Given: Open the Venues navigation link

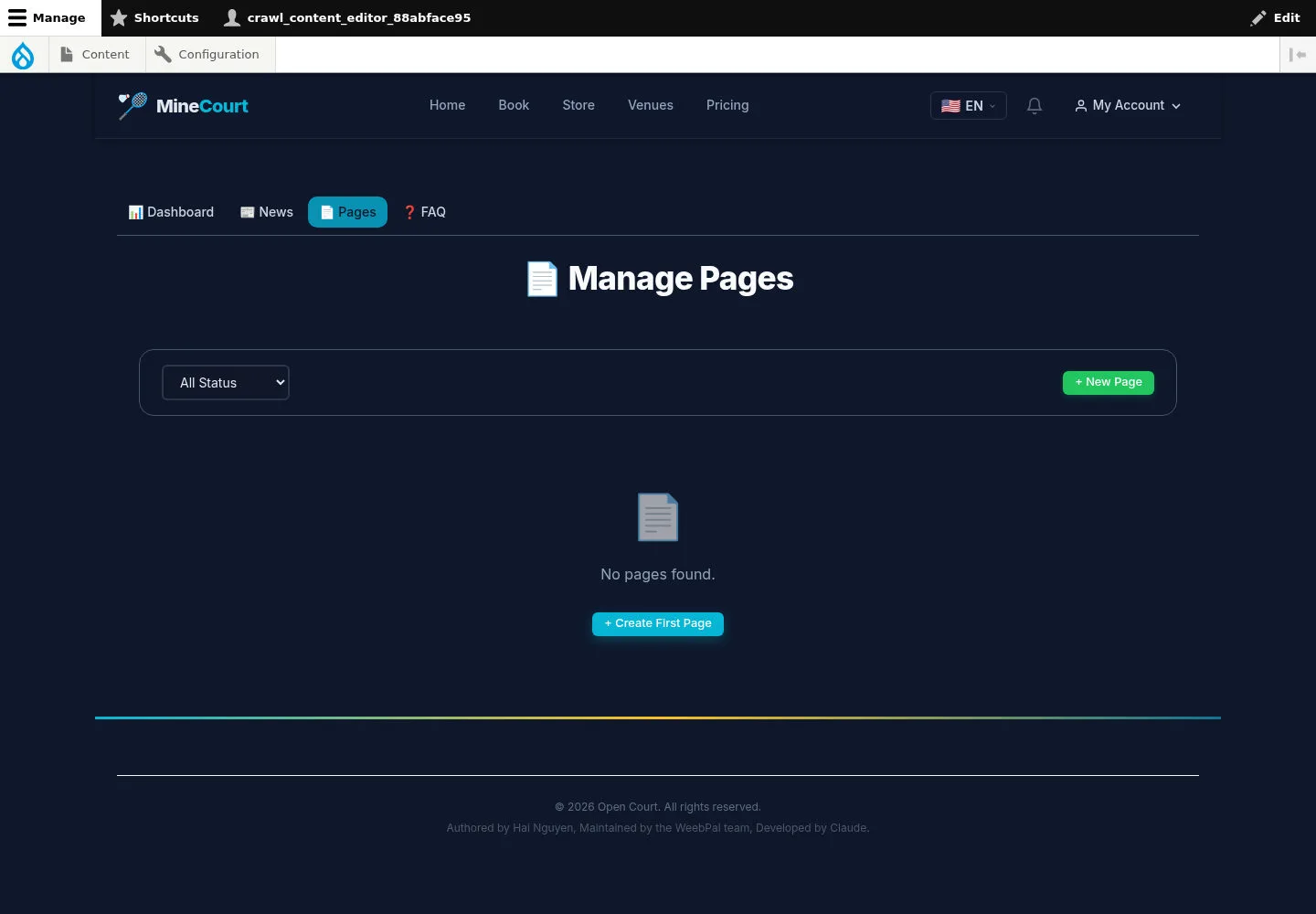Looking at the screenshot, I should pyautogui.click(x=651, y=106).
